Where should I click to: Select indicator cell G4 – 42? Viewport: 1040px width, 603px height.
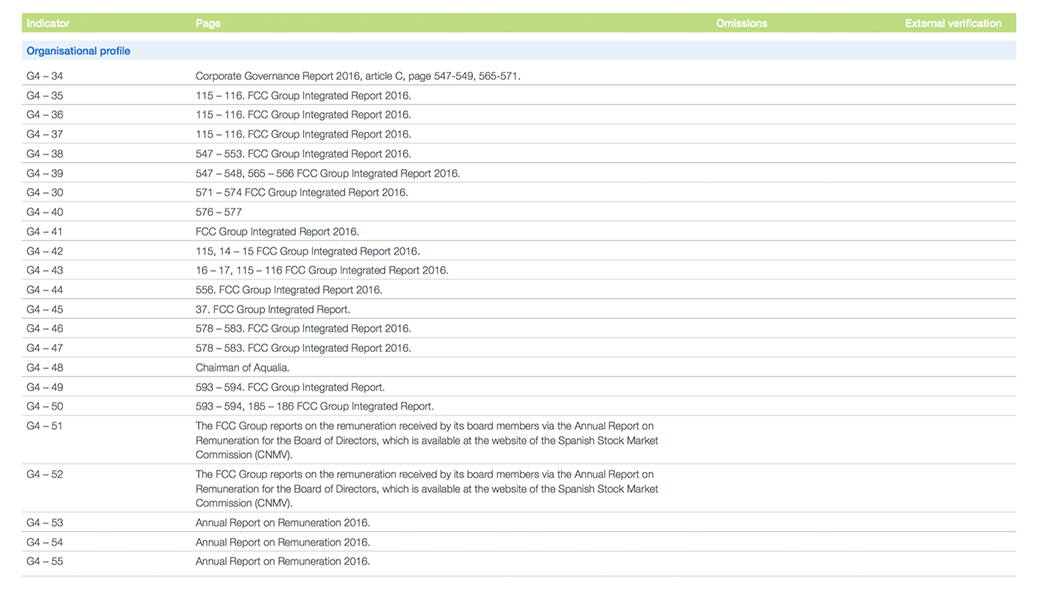tap(44, 251)
